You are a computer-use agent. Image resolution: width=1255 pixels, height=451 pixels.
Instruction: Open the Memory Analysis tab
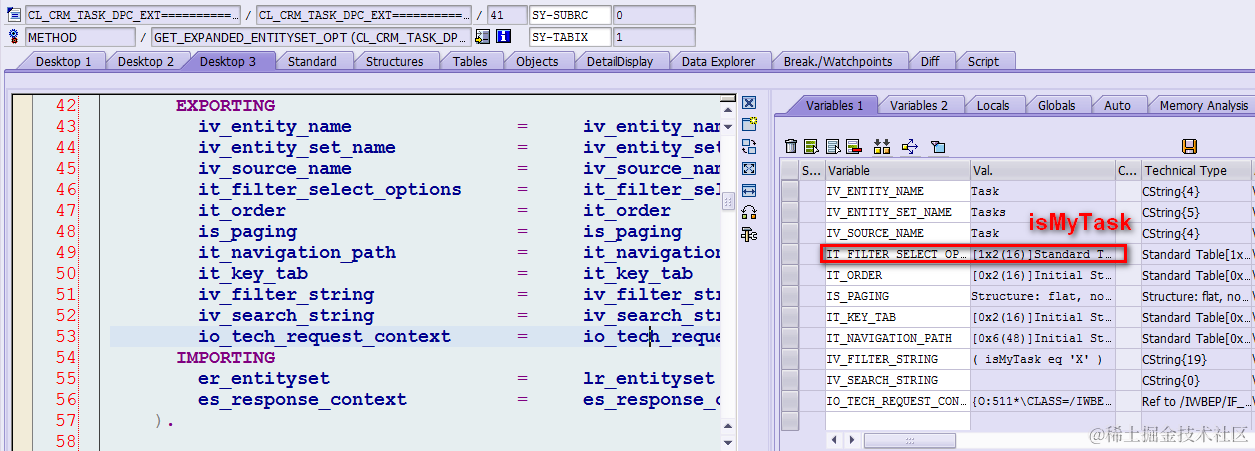[1203, 105]
